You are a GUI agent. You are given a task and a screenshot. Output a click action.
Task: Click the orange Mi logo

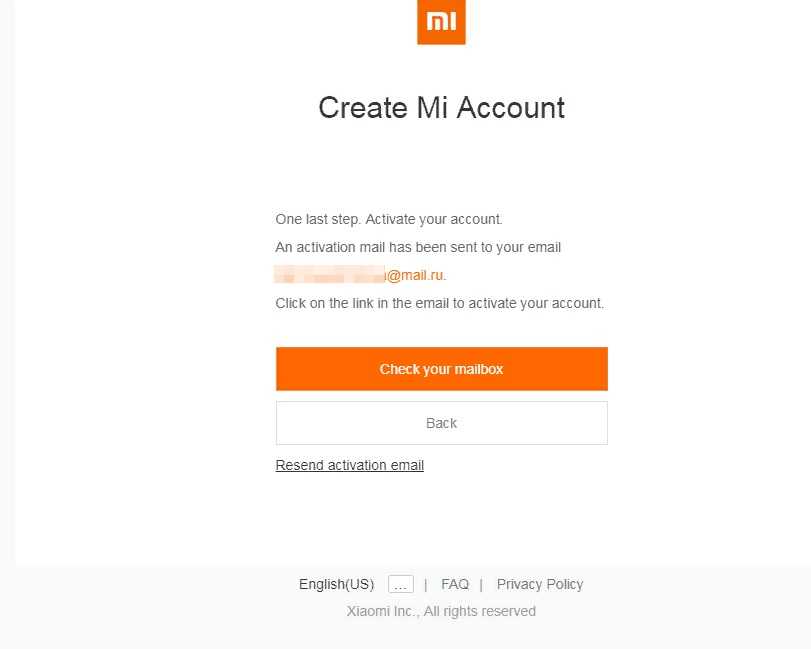(x=441, y=22)
